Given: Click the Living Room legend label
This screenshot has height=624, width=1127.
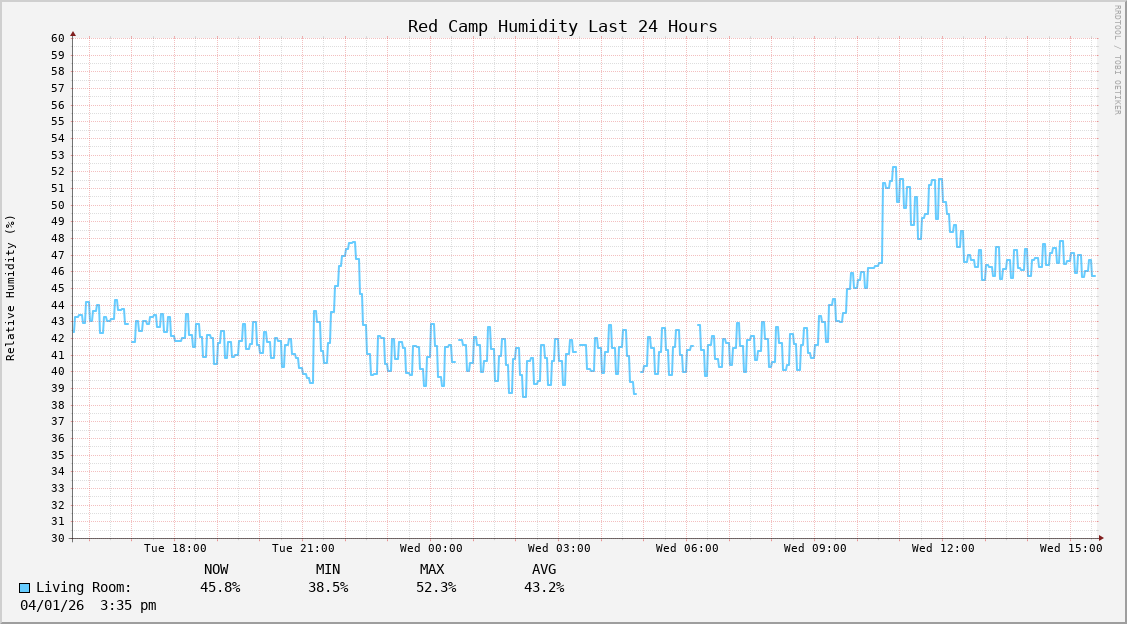Looking at the screenshot, I should [84, 588].
